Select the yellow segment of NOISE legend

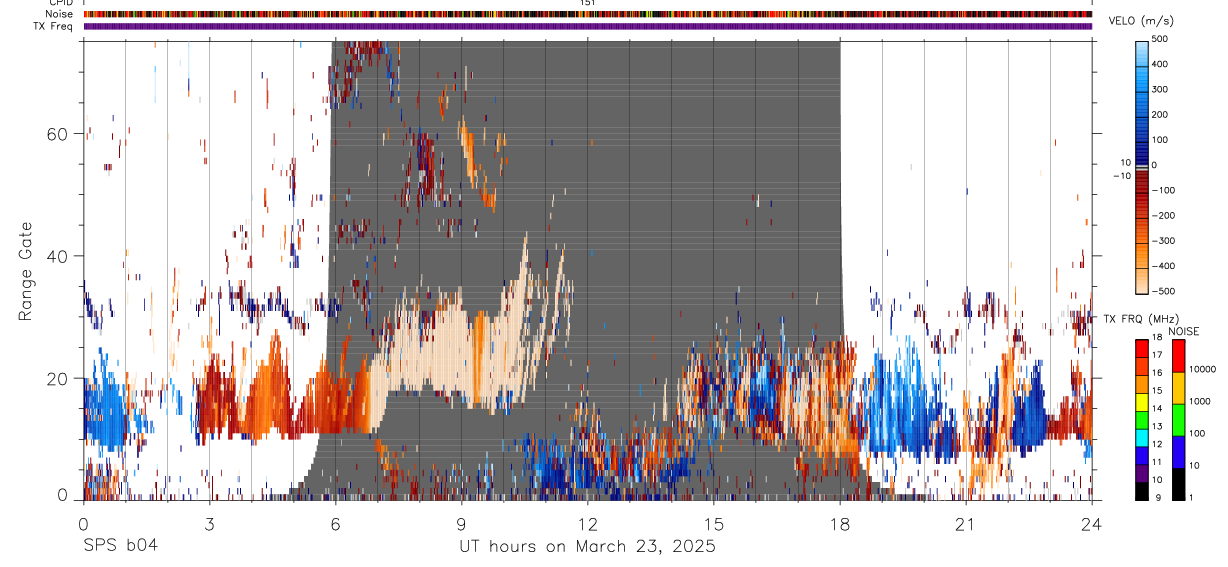[1179, 388]
